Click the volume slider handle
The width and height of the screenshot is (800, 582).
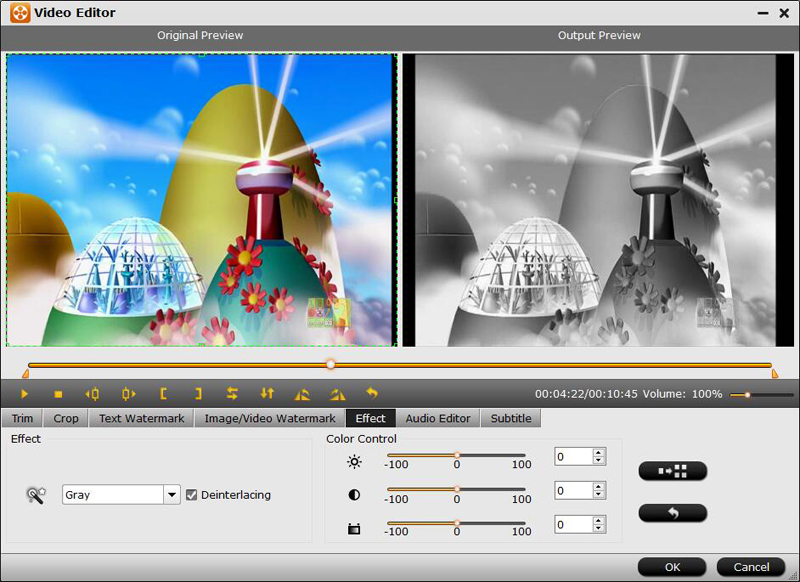(x=747, y=395)
